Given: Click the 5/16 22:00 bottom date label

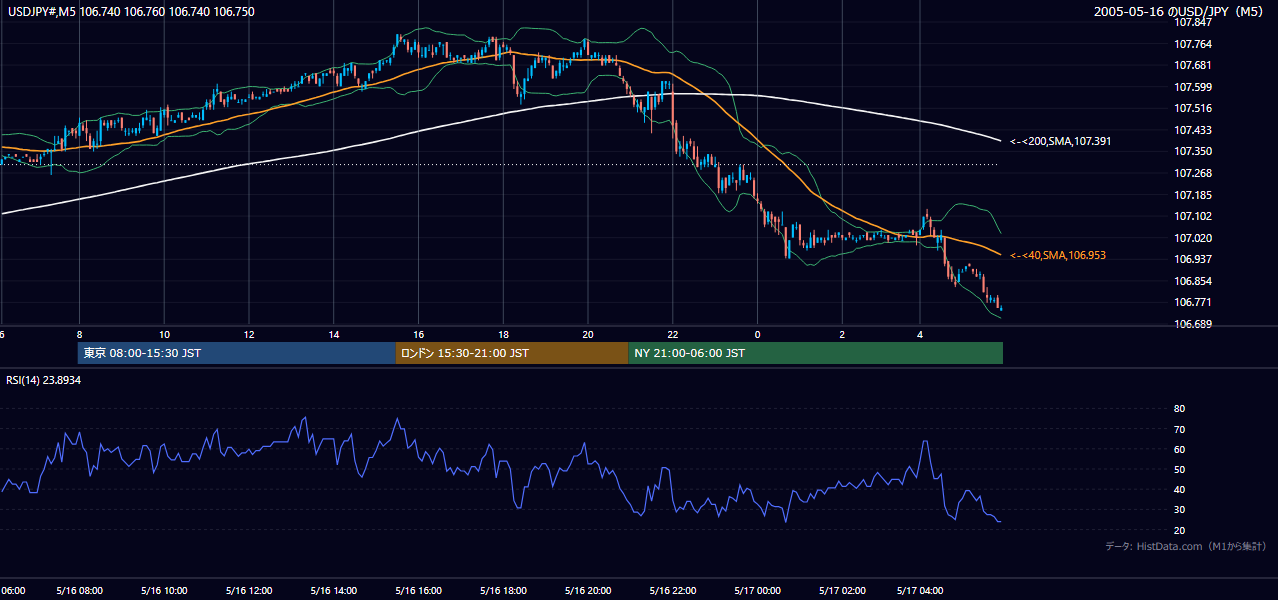Looking at the screenshot, I should [673, 590].
